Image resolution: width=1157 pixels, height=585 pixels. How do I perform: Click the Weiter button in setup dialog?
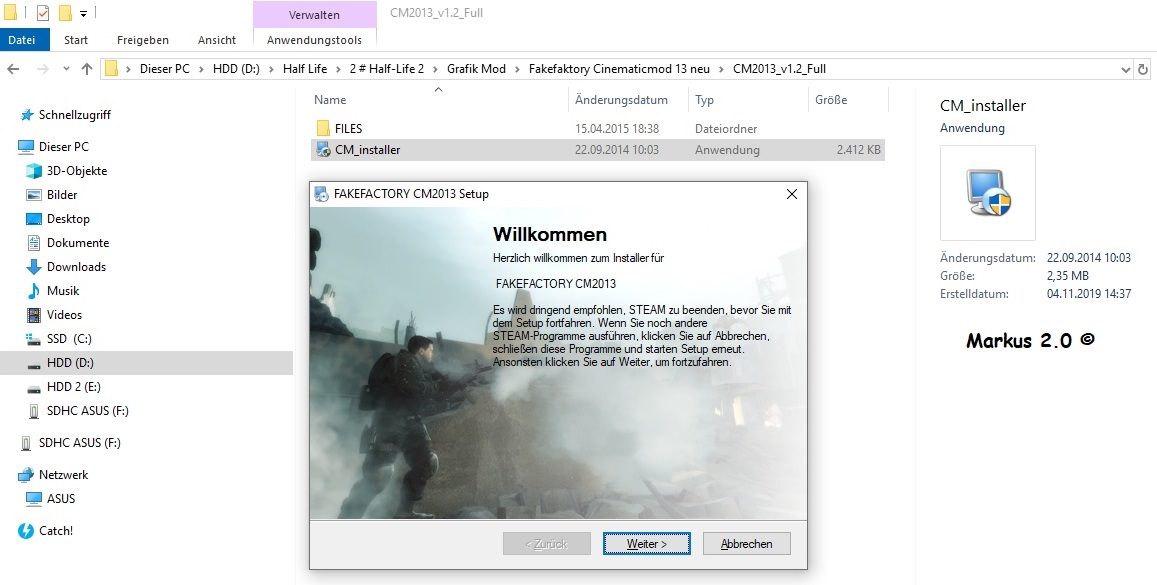[646, 544]
